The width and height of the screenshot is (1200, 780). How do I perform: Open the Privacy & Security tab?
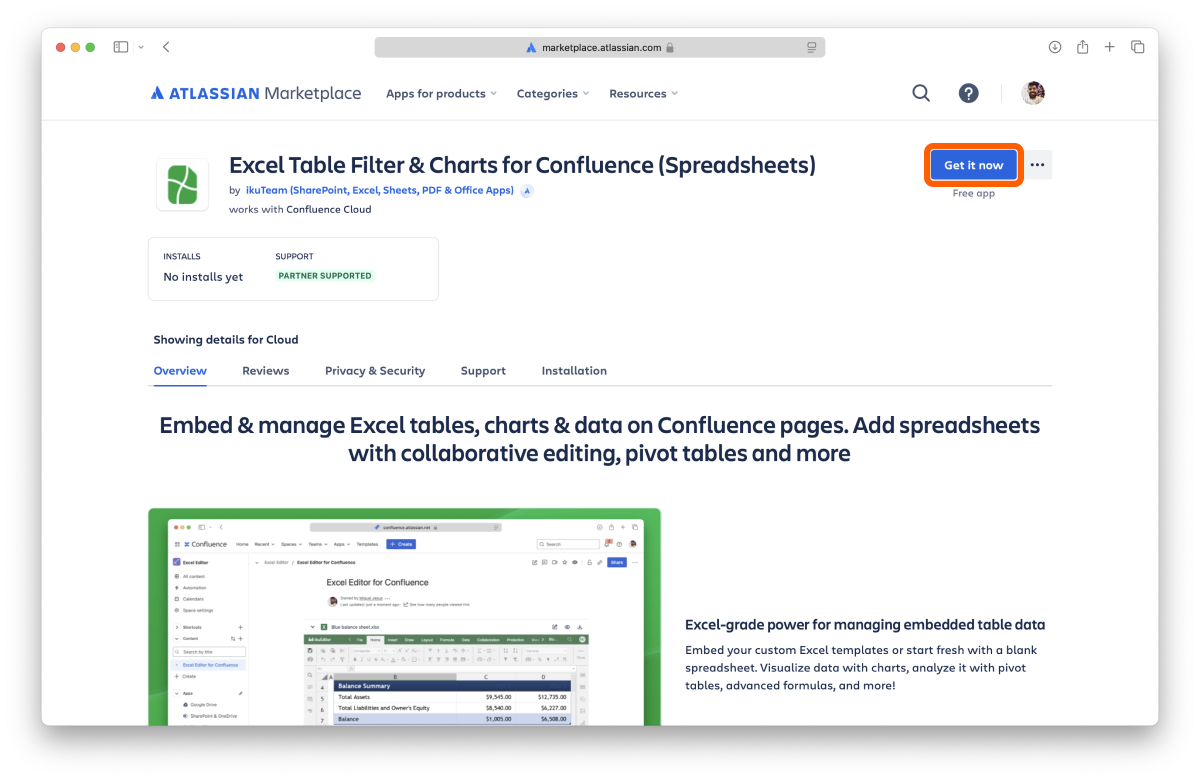click(x=375, y=371)
